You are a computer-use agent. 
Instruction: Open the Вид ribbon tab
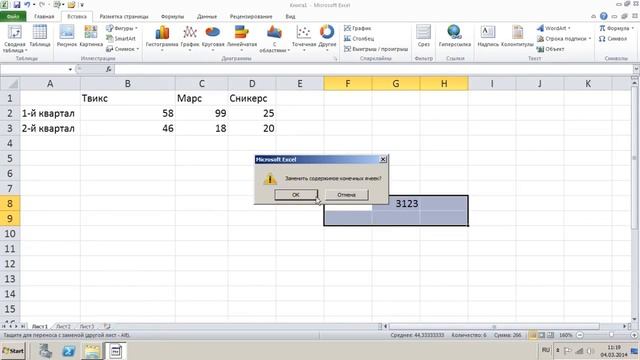tap(290, 16)
